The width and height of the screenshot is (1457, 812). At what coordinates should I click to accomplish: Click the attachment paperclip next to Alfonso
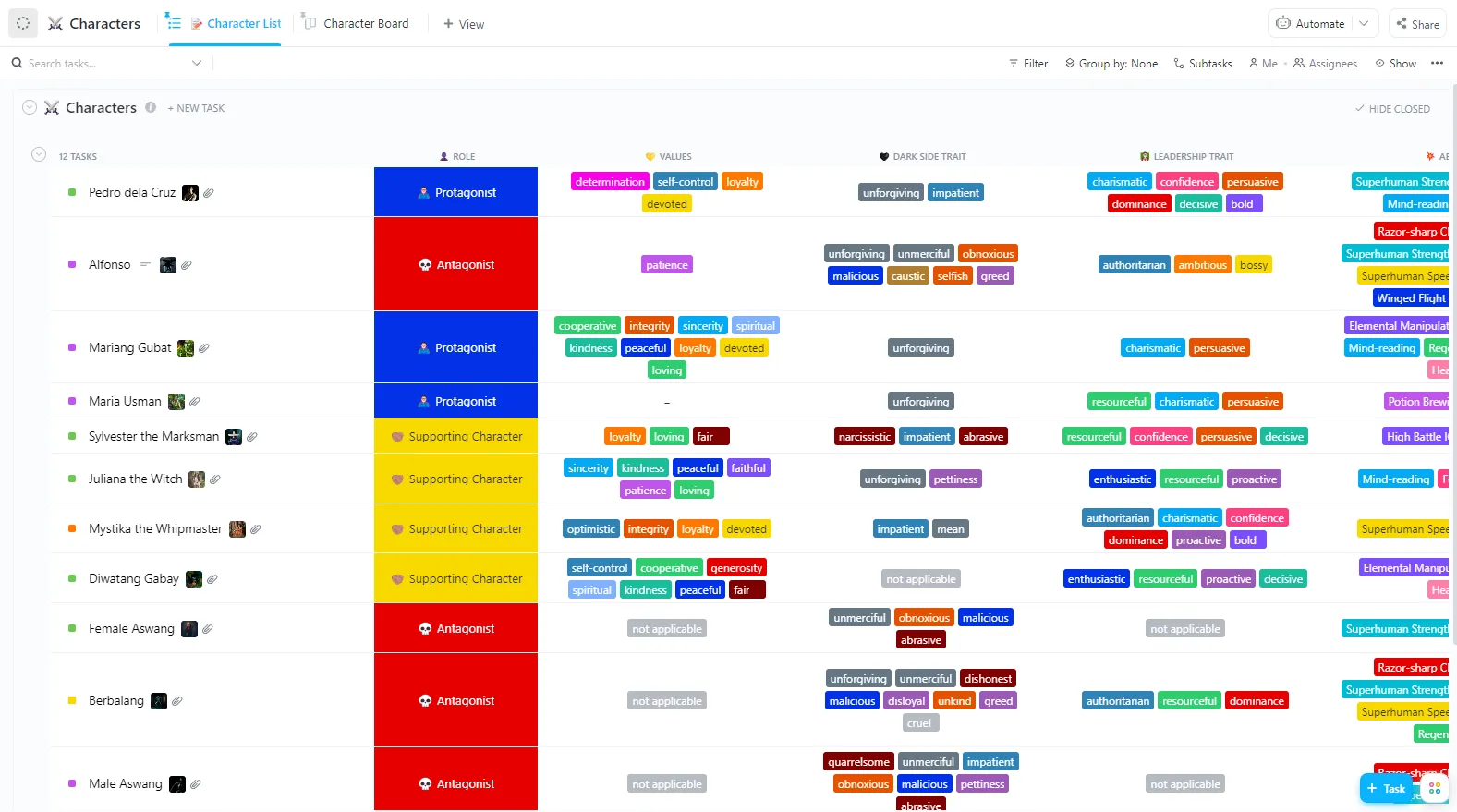click(187, 265)
